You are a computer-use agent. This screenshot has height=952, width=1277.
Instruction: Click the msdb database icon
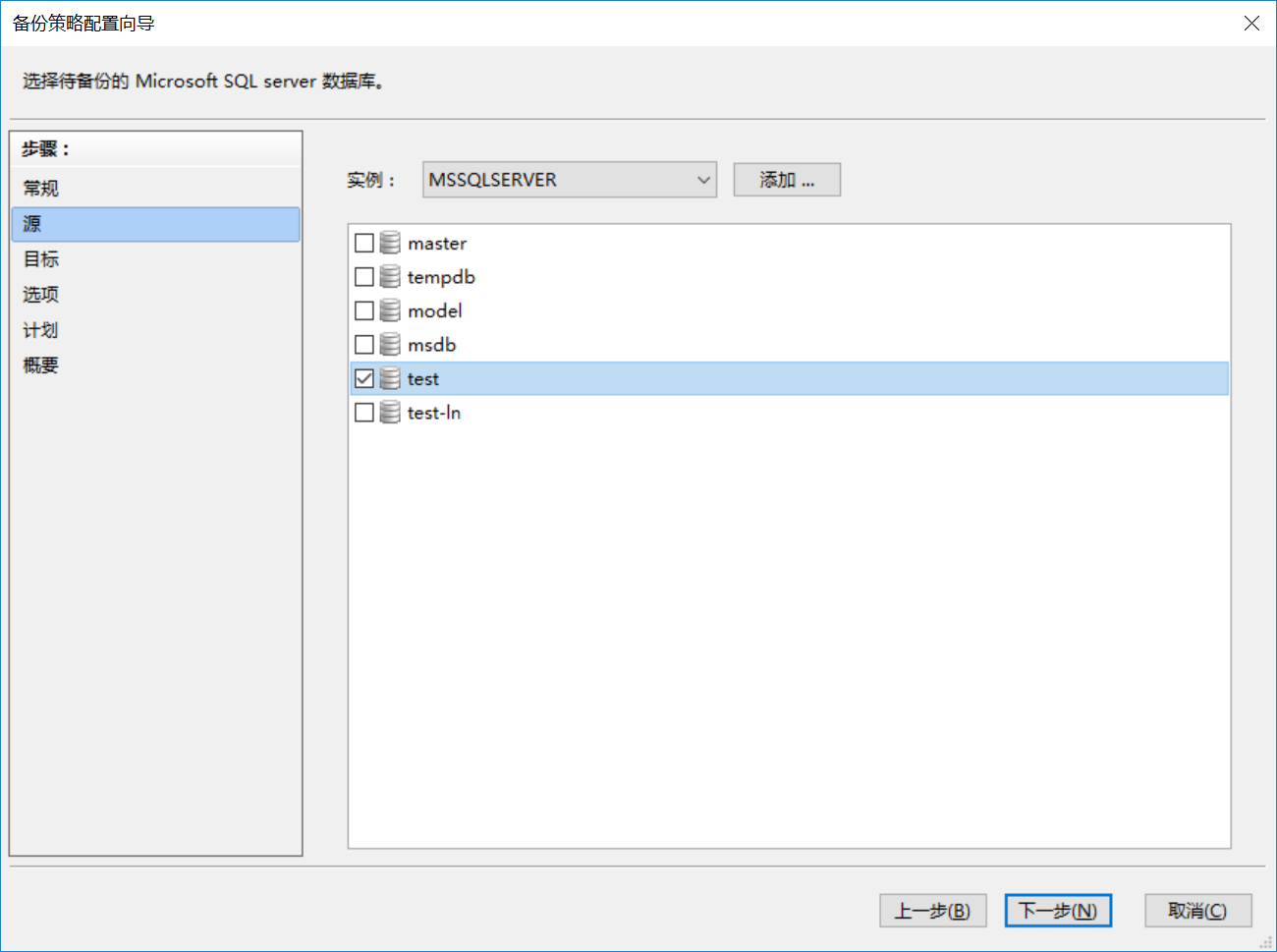click(x=390, y=345)
